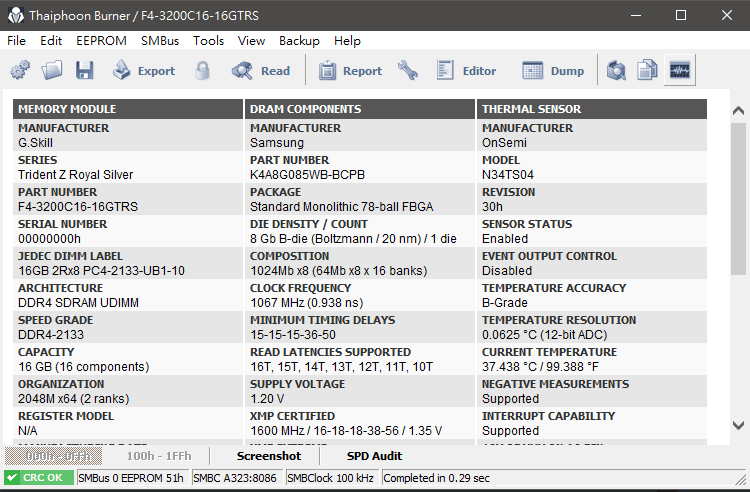The width and height of the screenshot is (750, 492).
Task: Open the Editor toolbar button
Action: pyautogui.click(x=466, y=71)
